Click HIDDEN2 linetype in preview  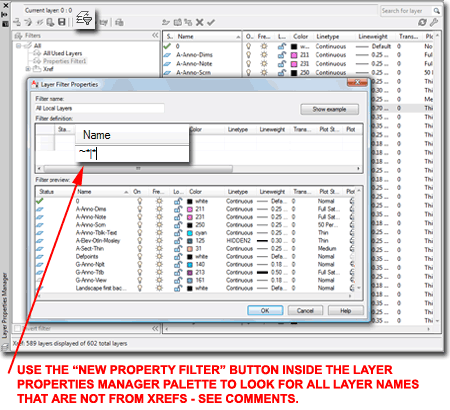point(238,241)
